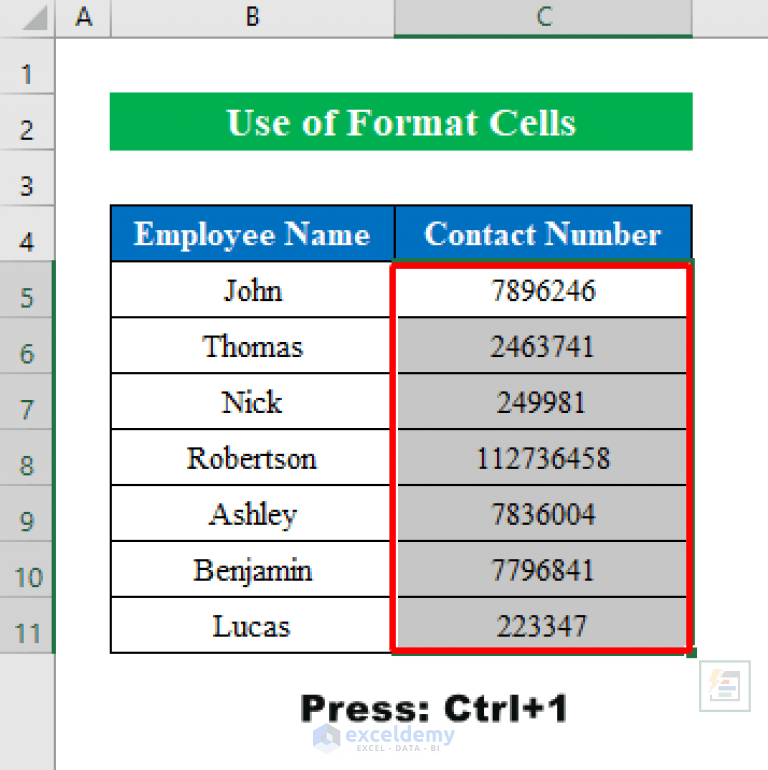Select column C header

tap(544, 18)
